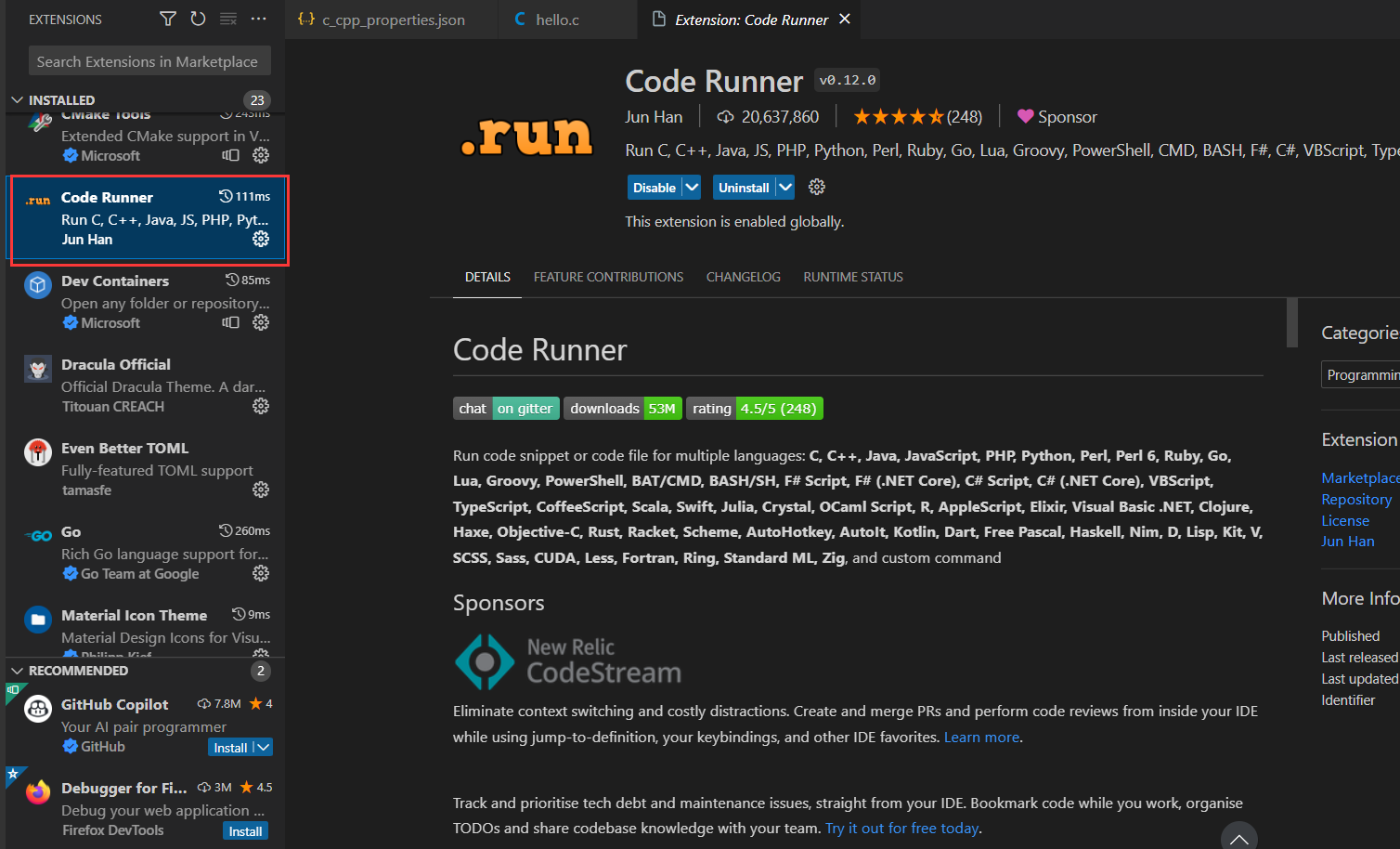The image size is (1400, 849).
Task: Select the Dev Containers extension row
Action: tap(146, 302)
